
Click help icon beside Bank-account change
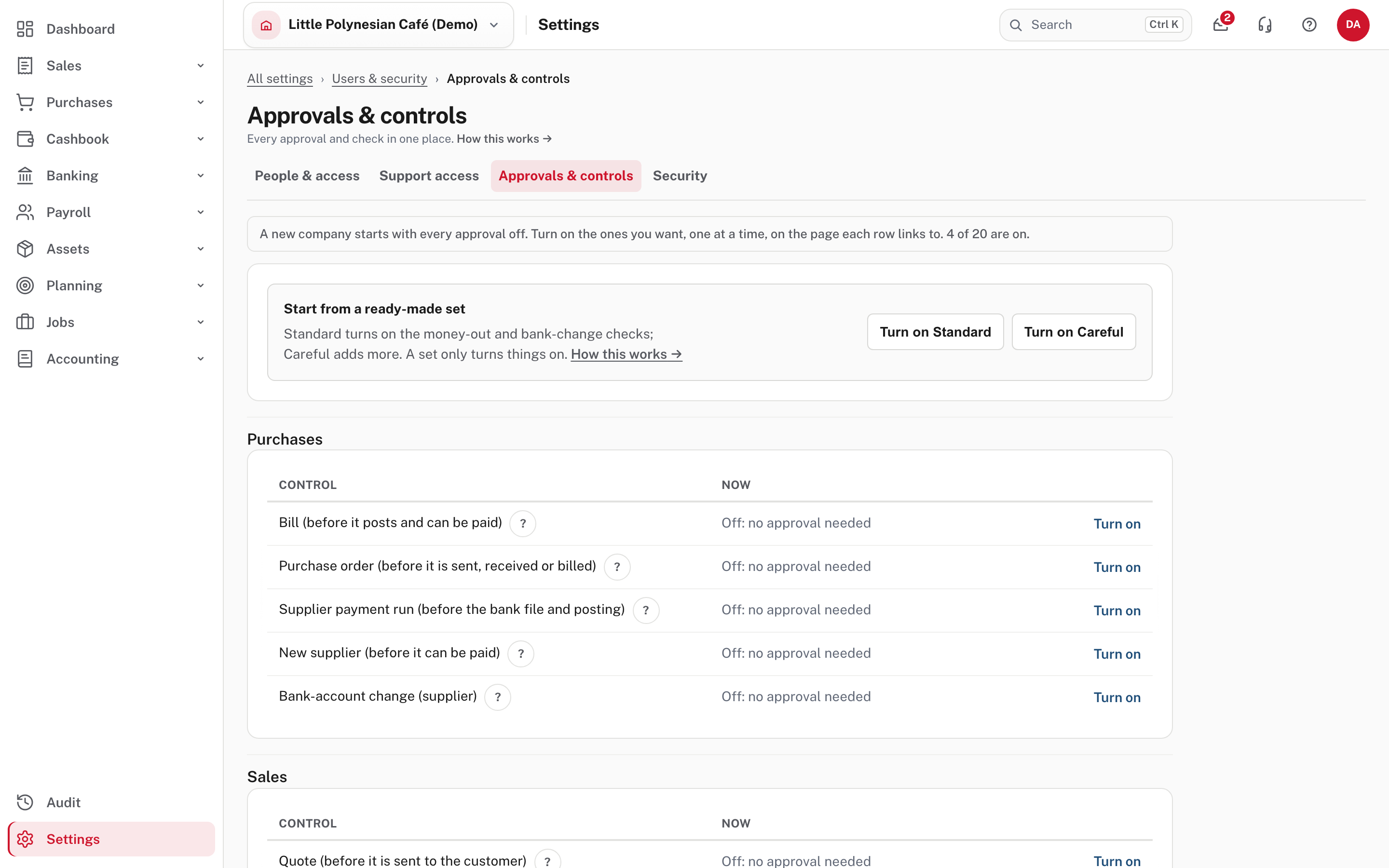point(498,697)
